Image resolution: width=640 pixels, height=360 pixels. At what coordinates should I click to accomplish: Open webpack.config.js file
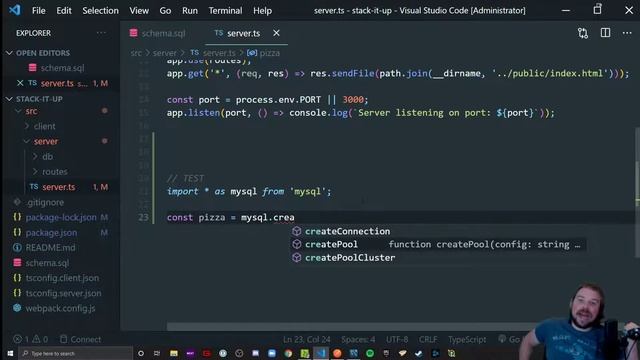[x=60, y=308]
